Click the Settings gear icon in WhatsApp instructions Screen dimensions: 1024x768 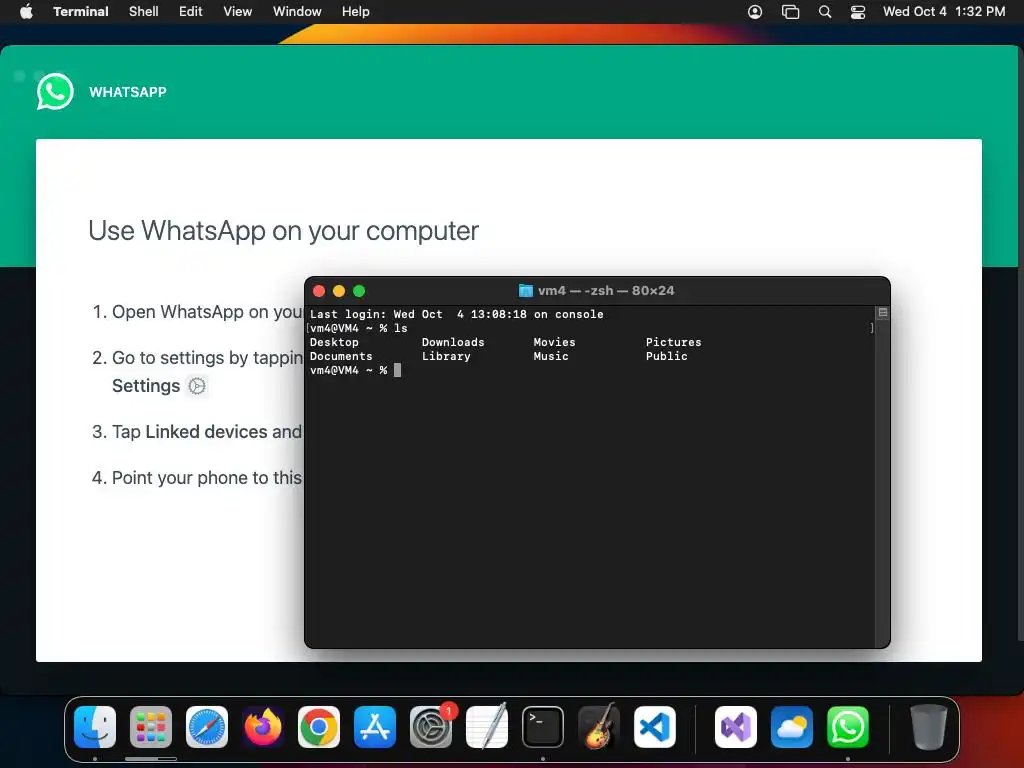pos(197,386)
